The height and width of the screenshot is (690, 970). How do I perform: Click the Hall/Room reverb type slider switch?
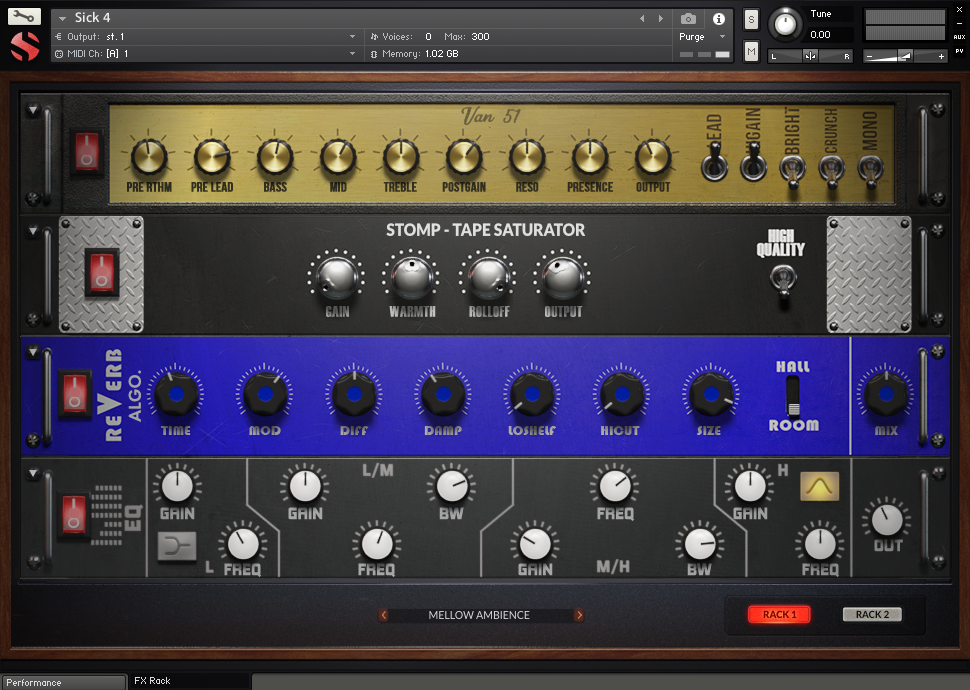[x=792, y=396]
